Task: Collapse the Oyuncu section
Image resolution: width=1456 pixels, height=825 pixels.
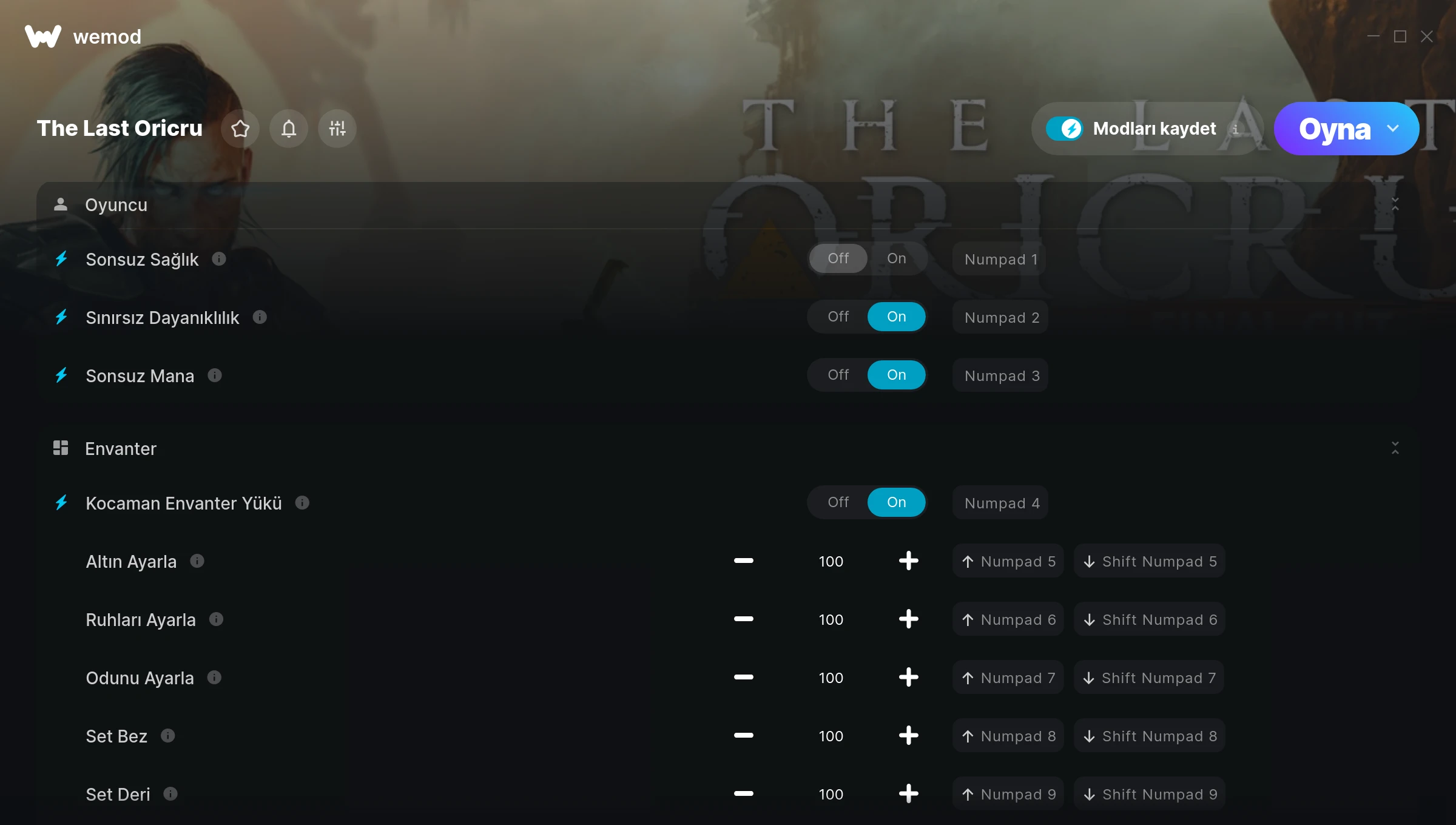Action: [x=1395, y=204]
